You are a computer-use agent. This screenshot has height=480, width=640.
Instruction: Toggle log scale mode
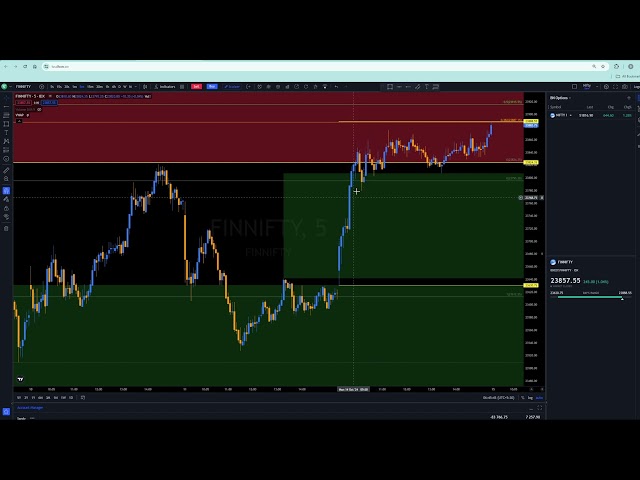[x=530, y=398]
